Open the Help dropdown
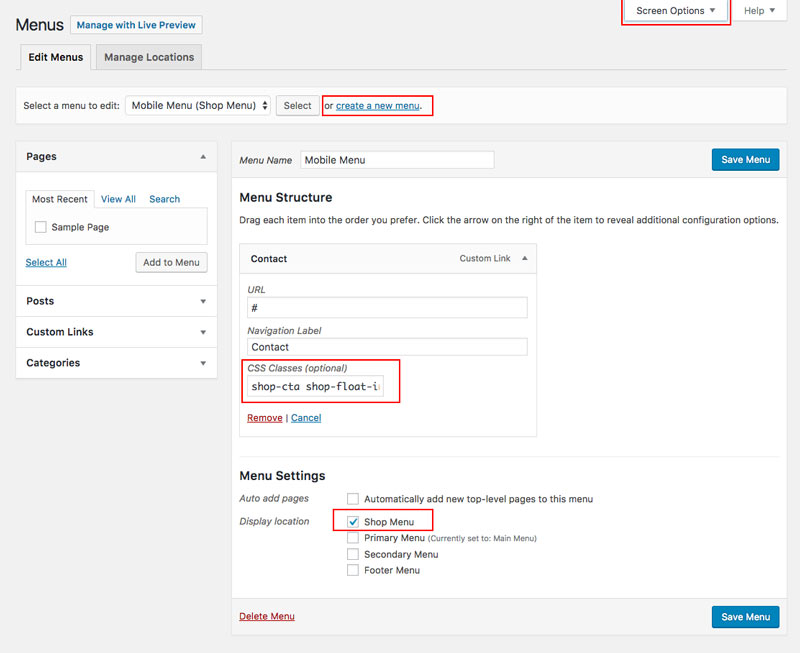This screenshot has height=653, width=800. tap(759, 11)
